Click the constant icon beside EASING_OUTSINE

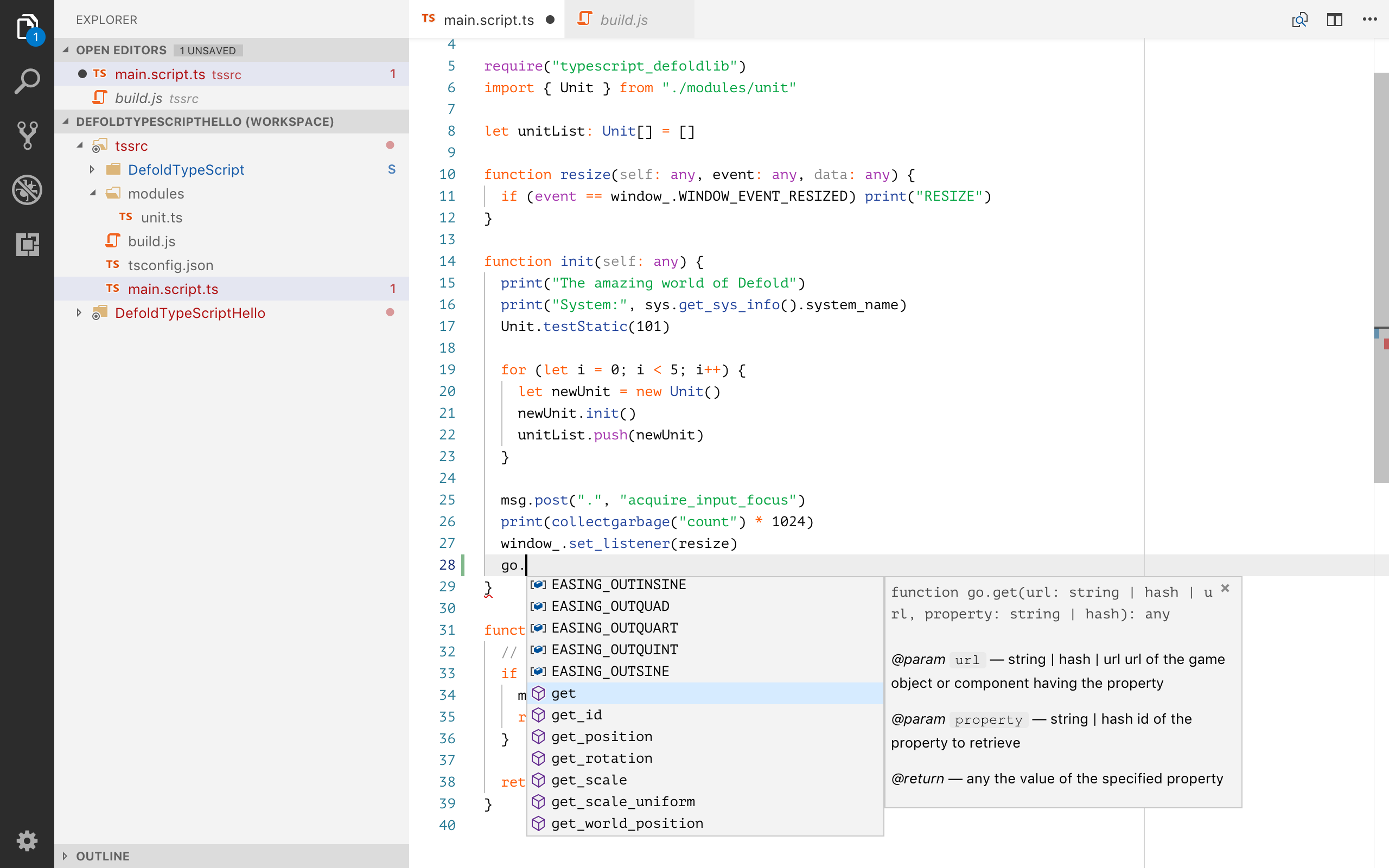coord(538,671)
